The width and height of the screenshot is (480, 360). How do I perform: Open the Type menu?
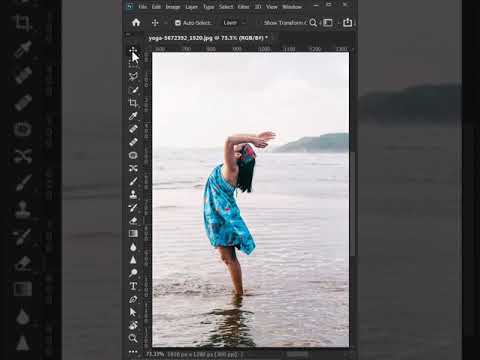click(209, 7)
